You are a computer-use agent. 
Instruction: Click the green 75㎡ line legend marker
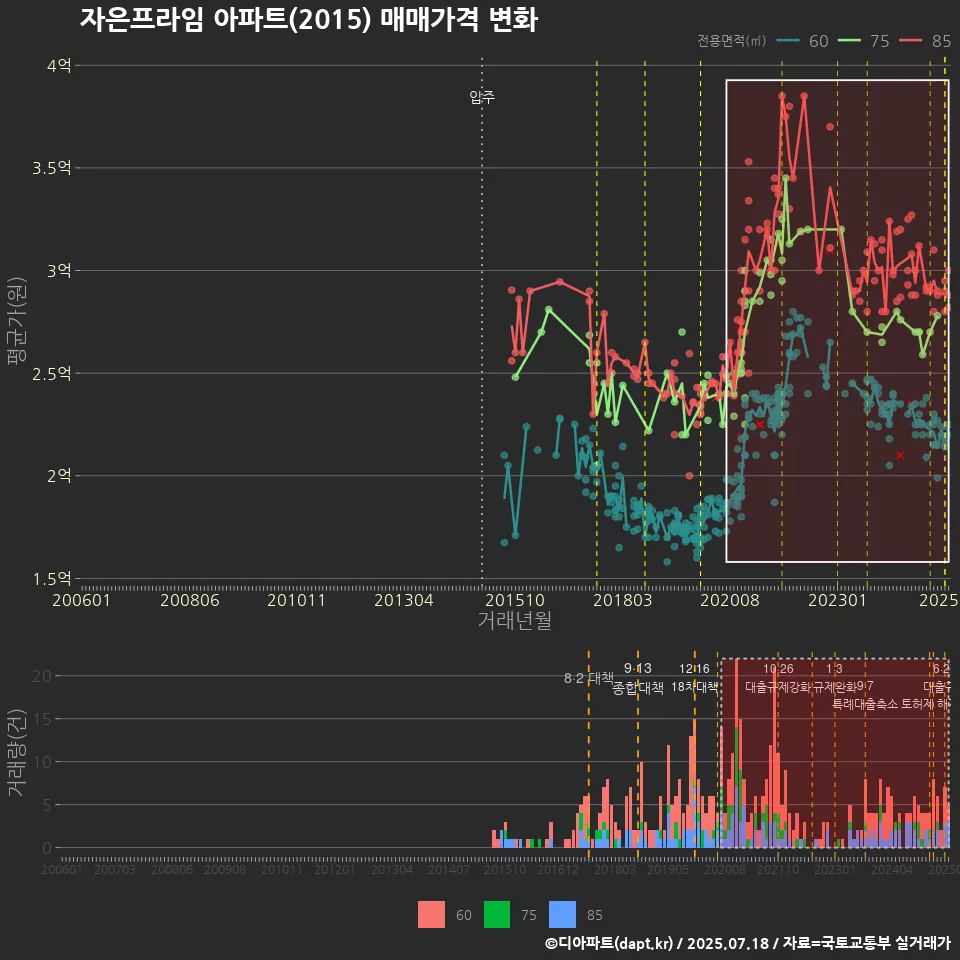pyautogui.click(x=849, y=41)
